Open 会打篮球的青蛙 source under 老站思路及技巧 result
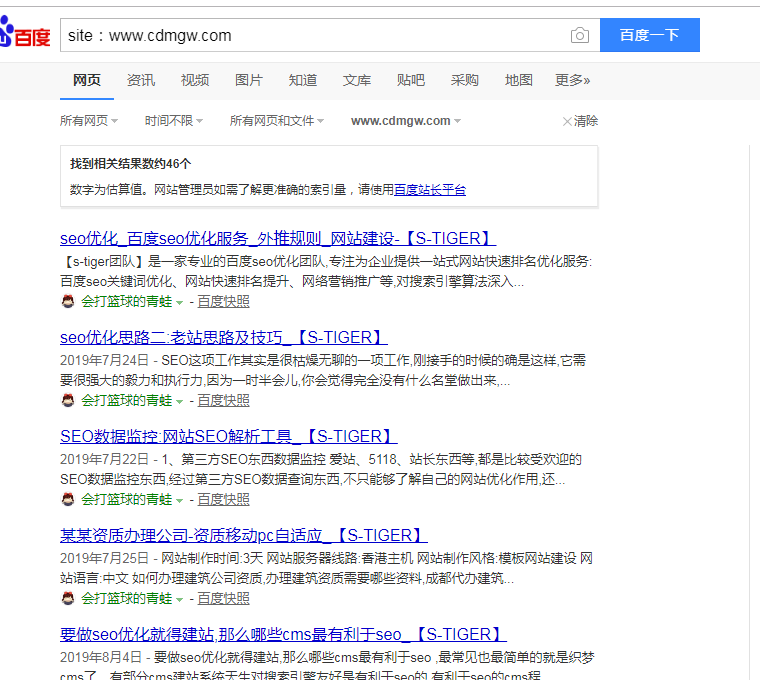This screenshot has width=760, height=680. tap(127, 400)
